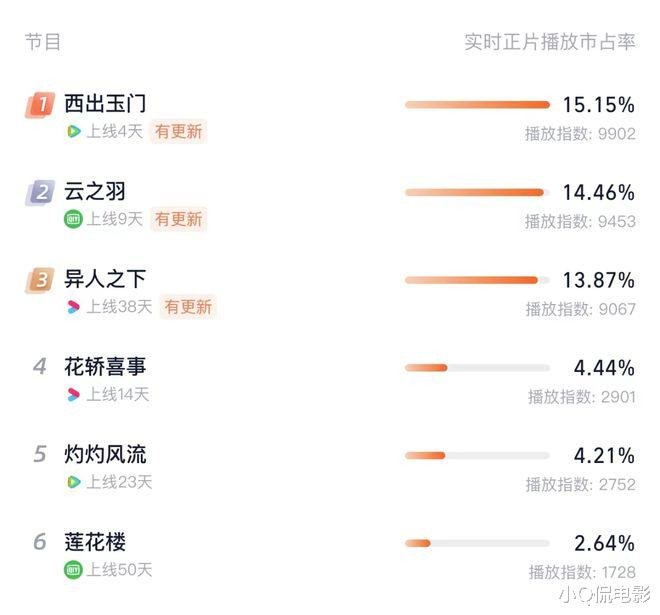The height and width of the screenshot is (615, 660).
Task: Click the 实时正片播放市占率 column header
Action: pos(550,42)
